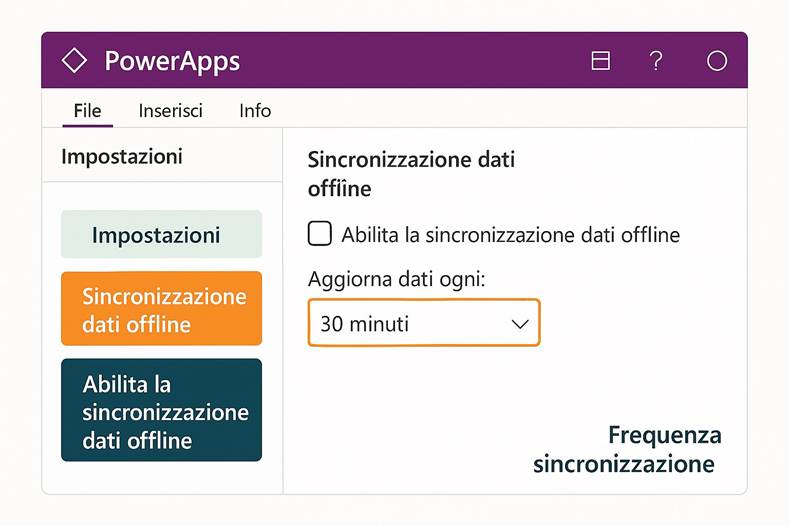
Task: Open the Inserisci tab
Action: click(171, 111)
